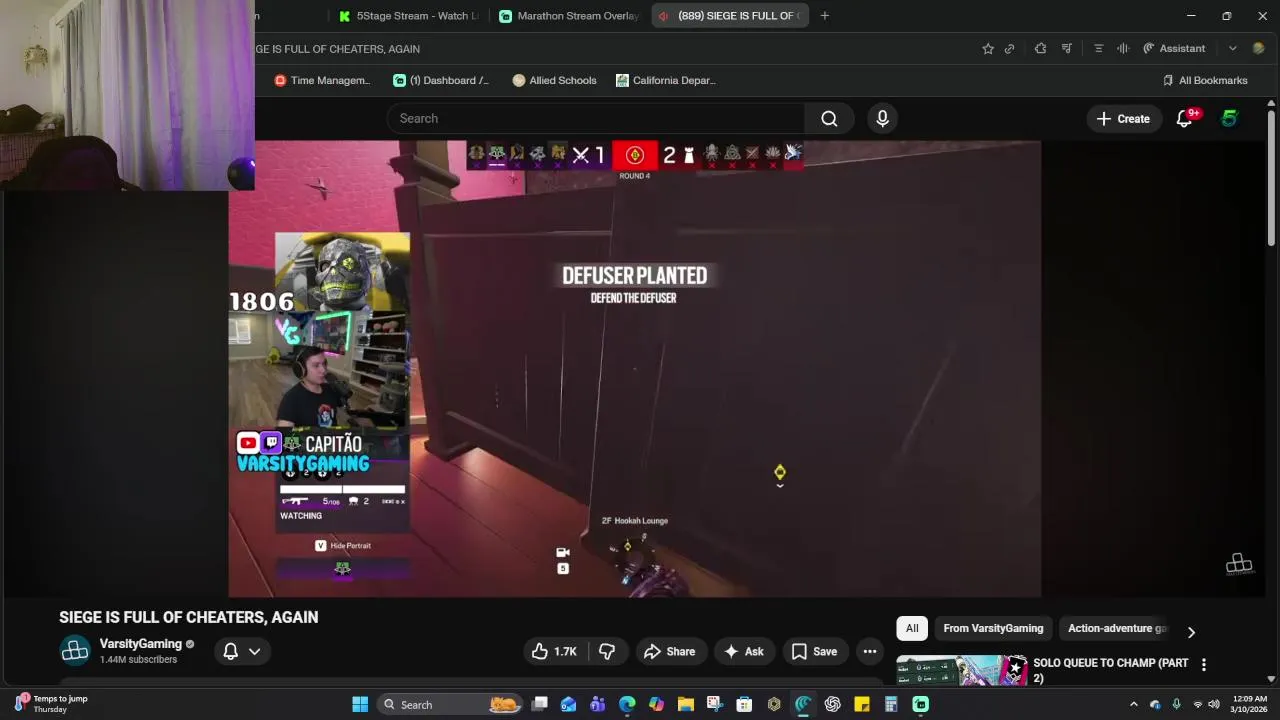The width and height of the screenshot is (1280, 720).
Task: Open the Dashboard bookmark
Action: [x=441, y=80]
